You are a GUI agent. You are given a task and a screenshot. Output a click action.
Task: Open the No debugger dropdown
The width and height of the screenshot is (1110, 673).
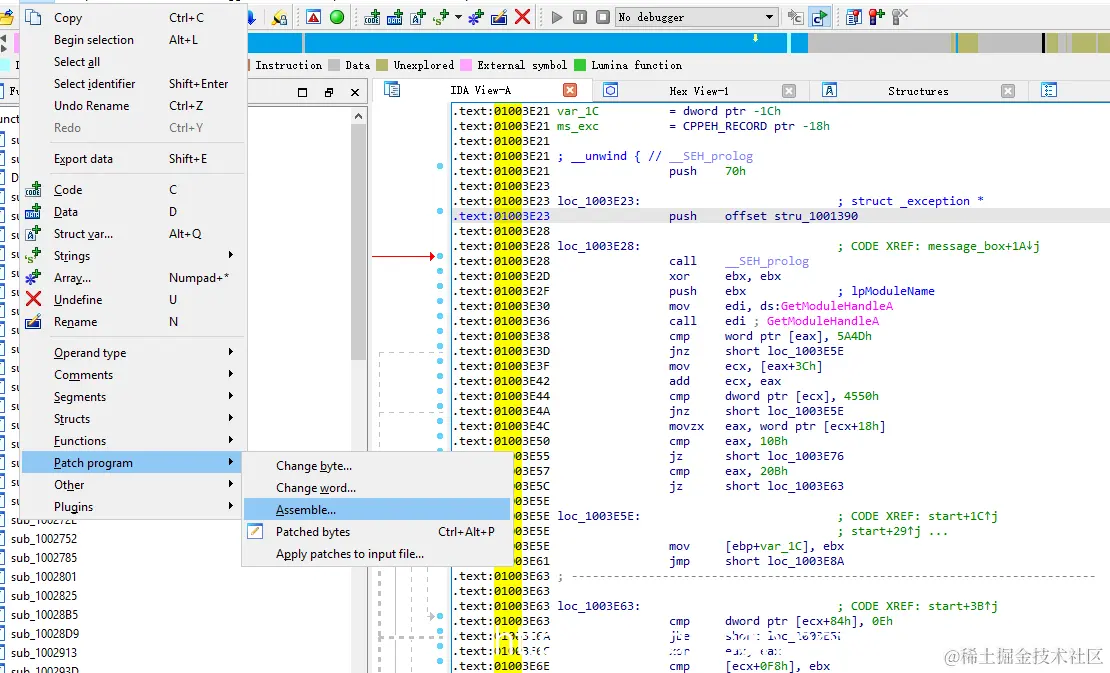coord(768,17)
